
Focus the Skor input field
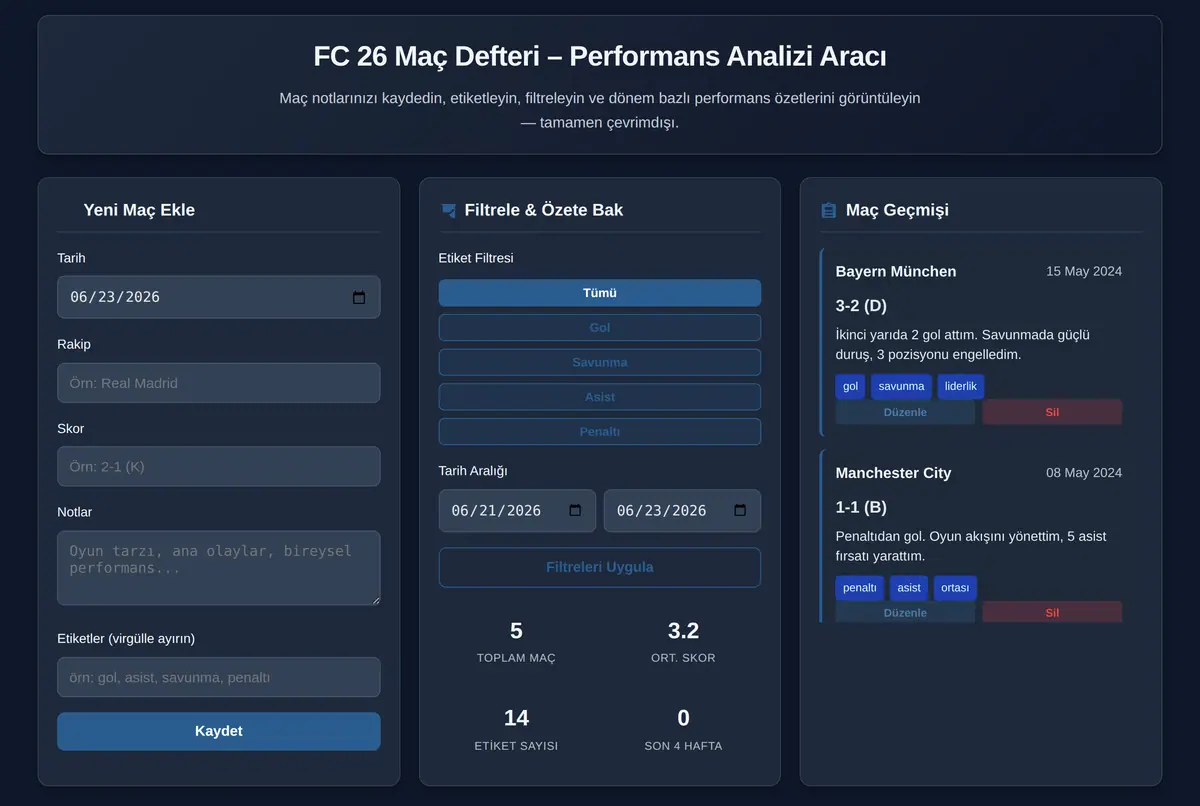pos(219,466)
